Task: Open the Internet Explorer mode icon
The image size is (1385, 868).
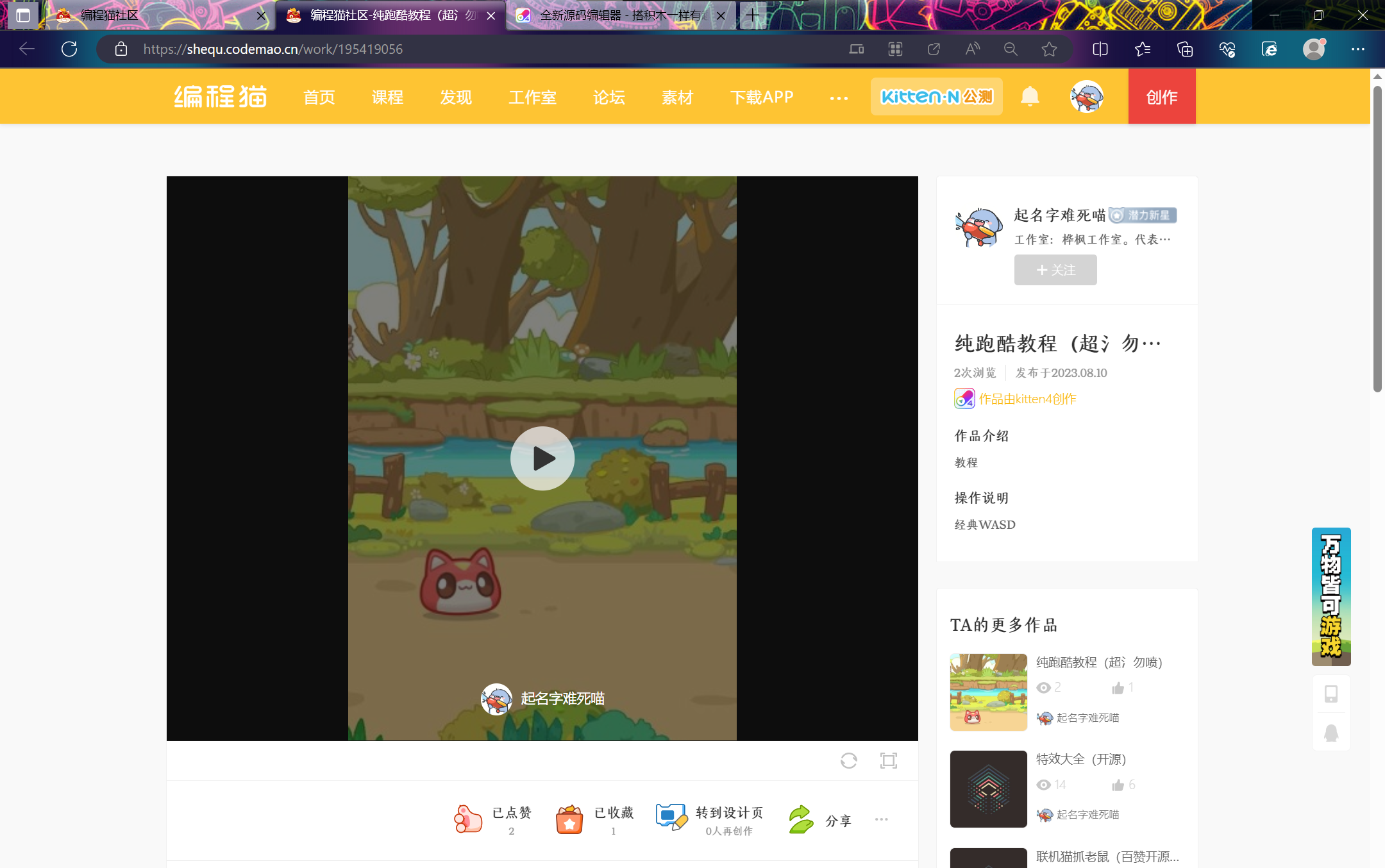Action: [1270, 49]
